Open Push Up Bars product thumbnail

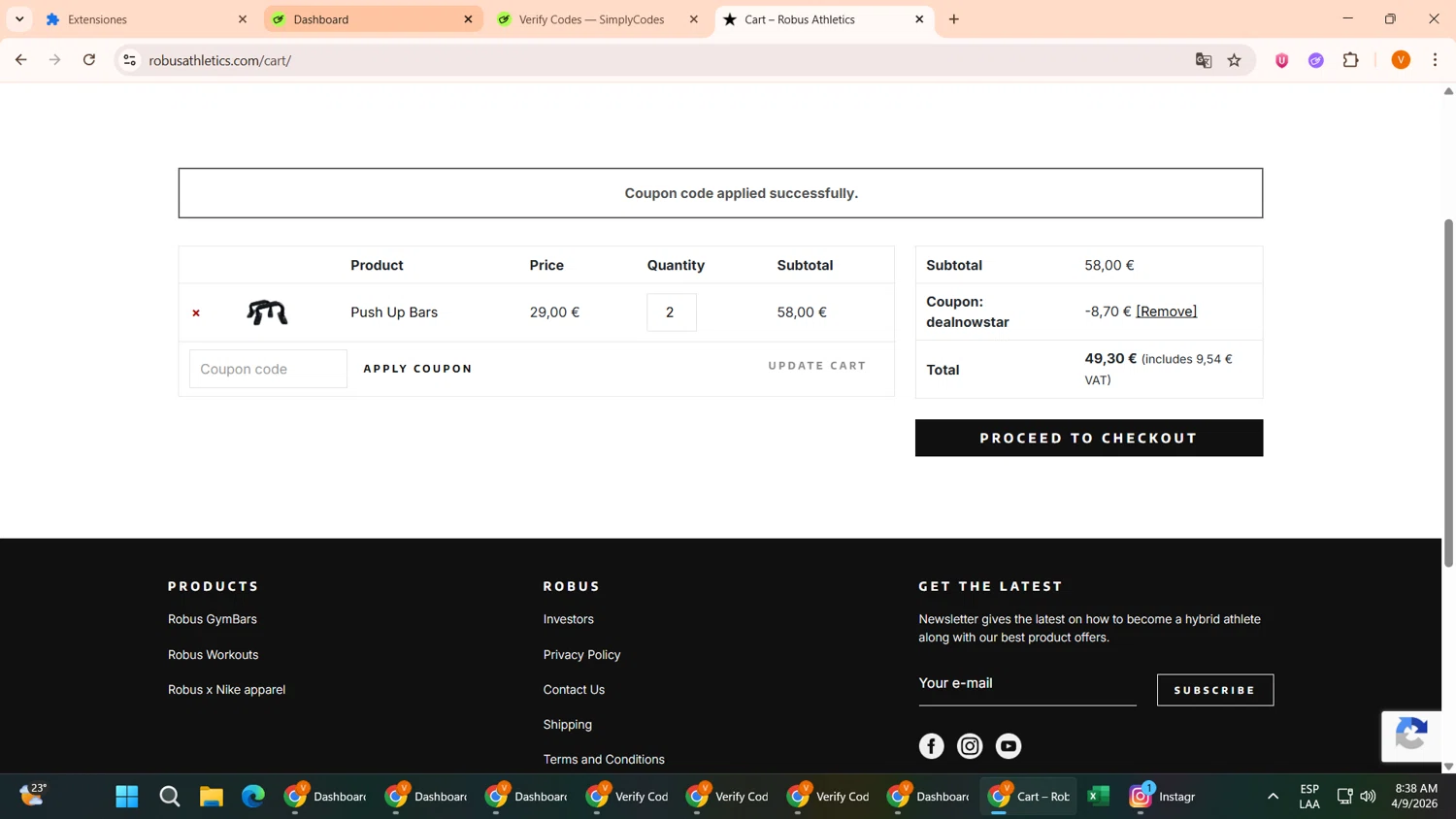[267, 312]
